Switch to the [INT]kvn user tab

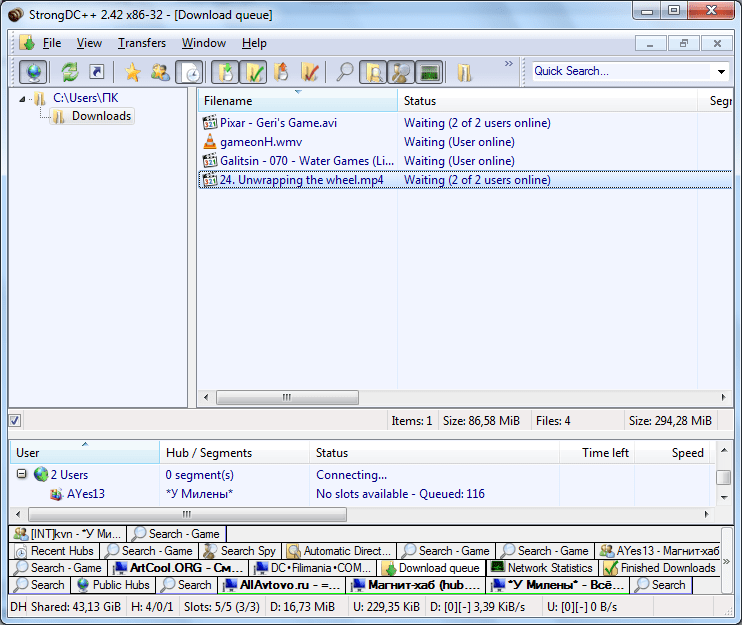67,534
